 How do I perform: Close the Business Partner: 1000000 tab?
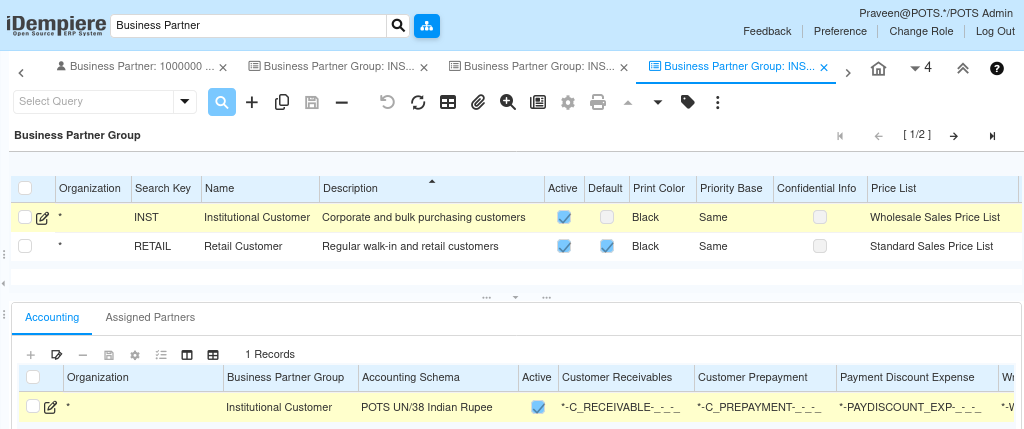223,67
